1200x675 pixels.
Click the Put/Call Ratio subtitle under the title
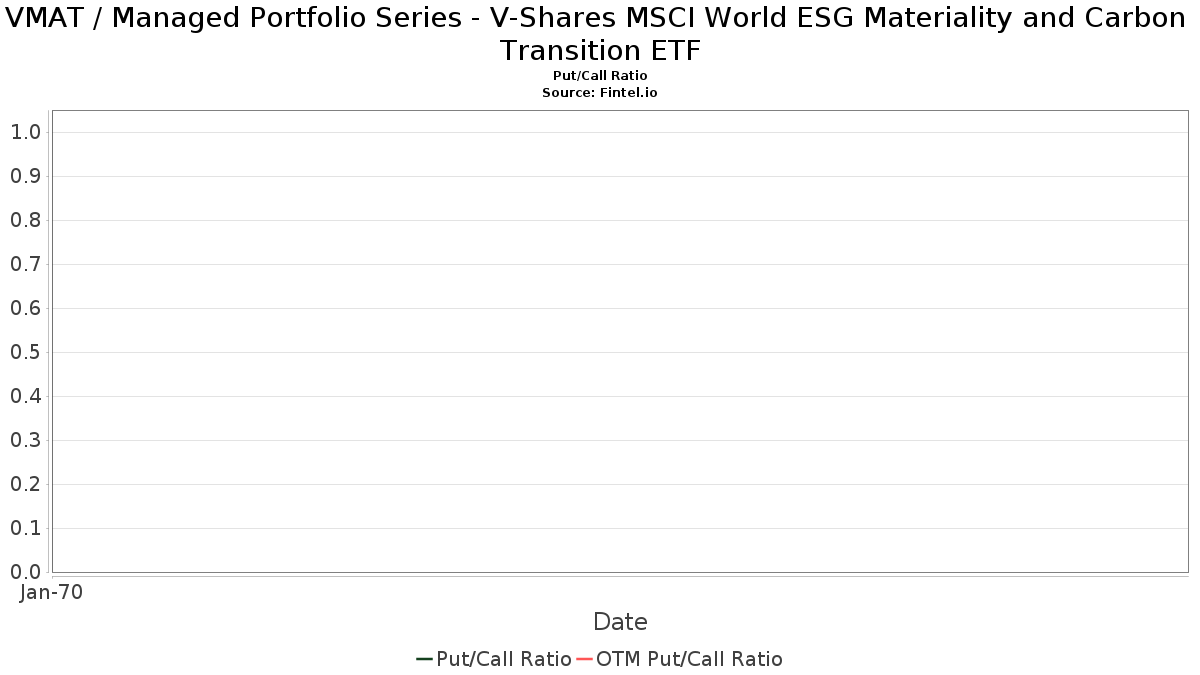pyautogui.click(x=600, y=76)
